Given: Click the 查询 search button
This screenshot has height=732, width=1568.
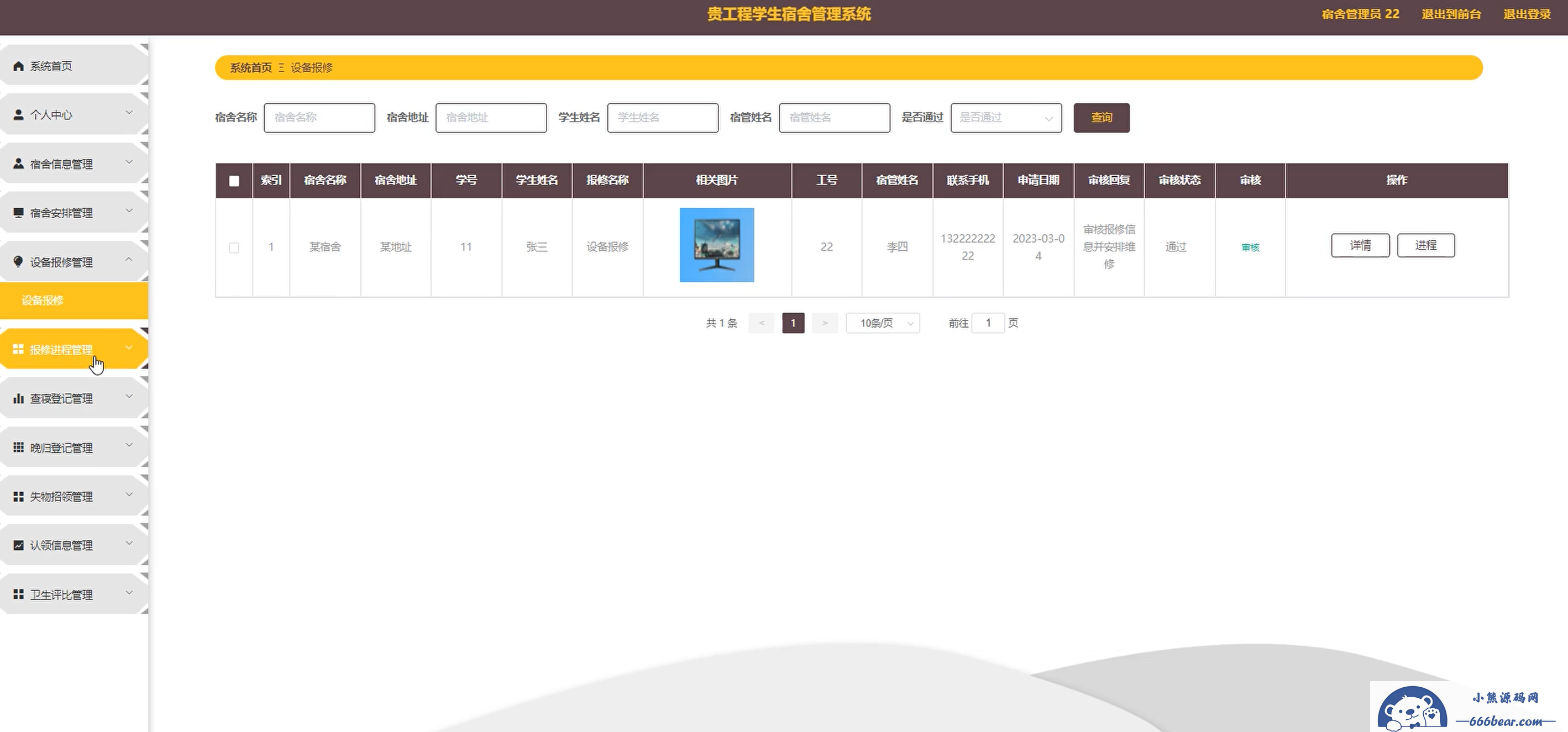Looking at the screenshot, I should pos(1101,118).
